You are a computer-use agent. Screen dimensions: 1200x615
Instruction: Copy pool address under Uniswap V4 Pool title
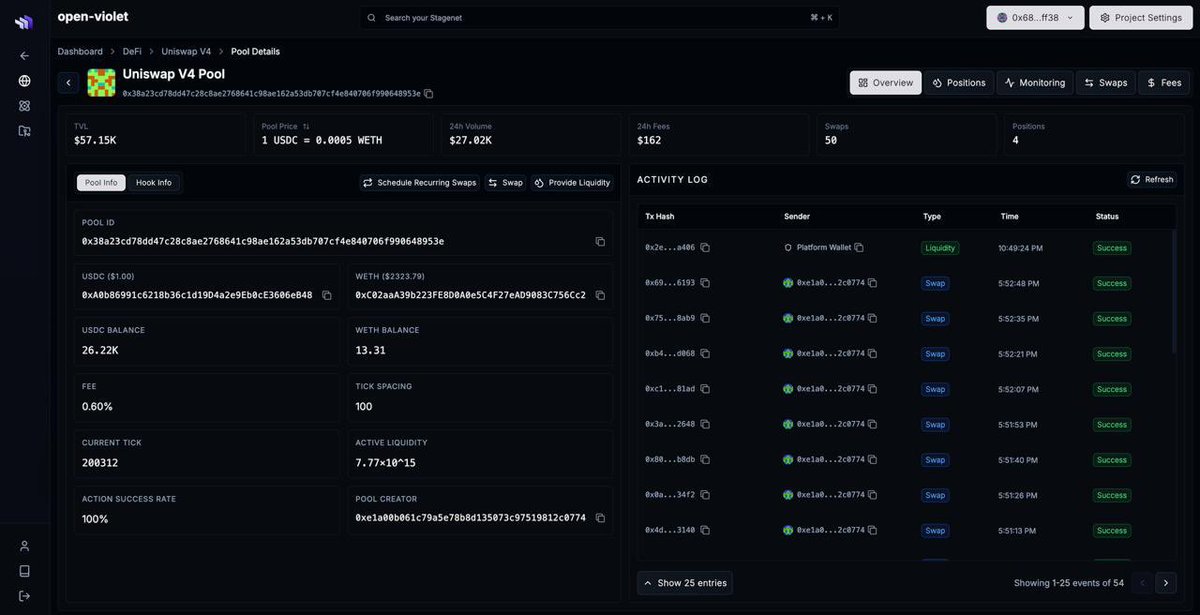(x=428, y=94)
